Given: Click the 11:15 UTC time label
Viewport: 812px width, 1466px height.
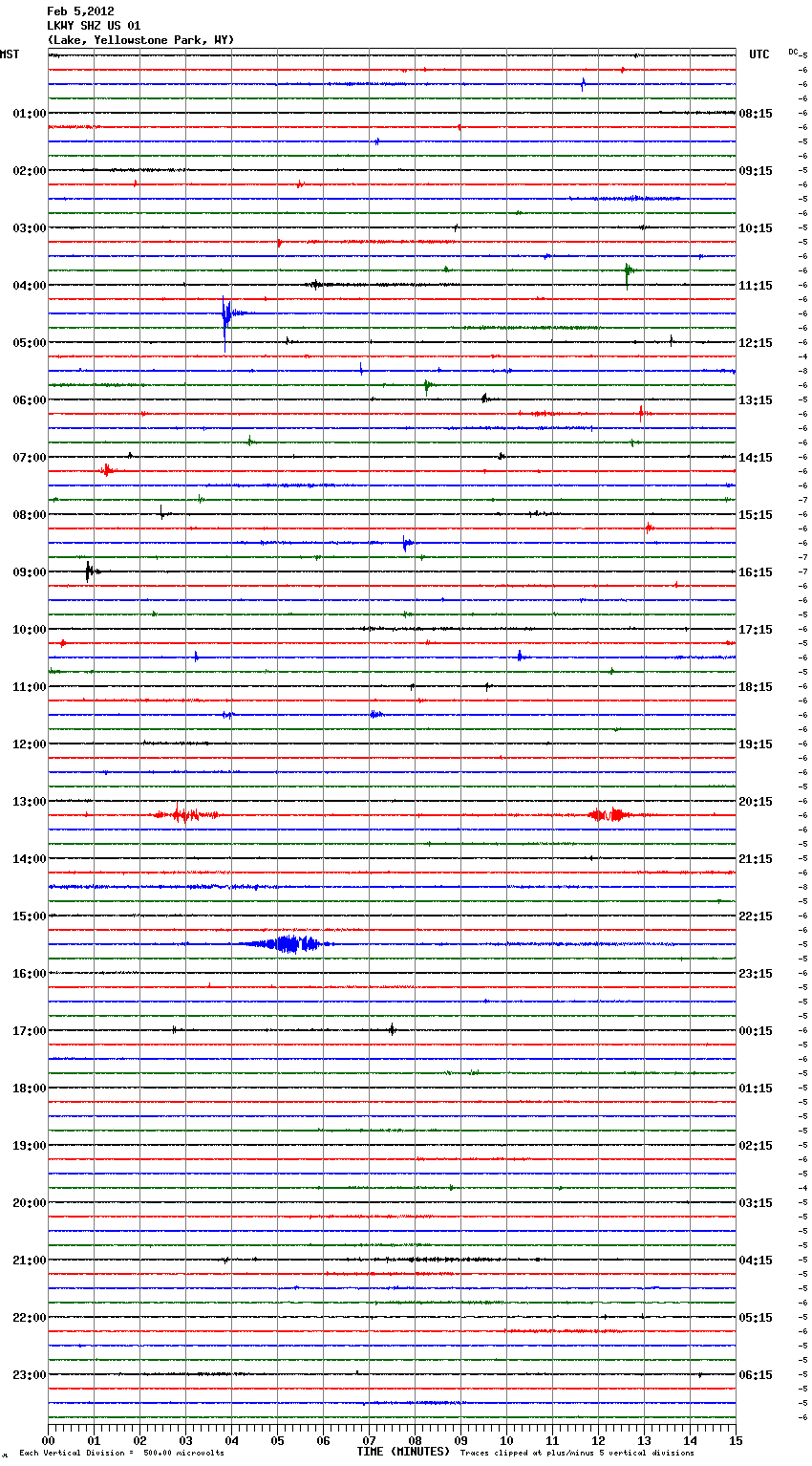Looking at the screenshot, I should coord(756,286).
